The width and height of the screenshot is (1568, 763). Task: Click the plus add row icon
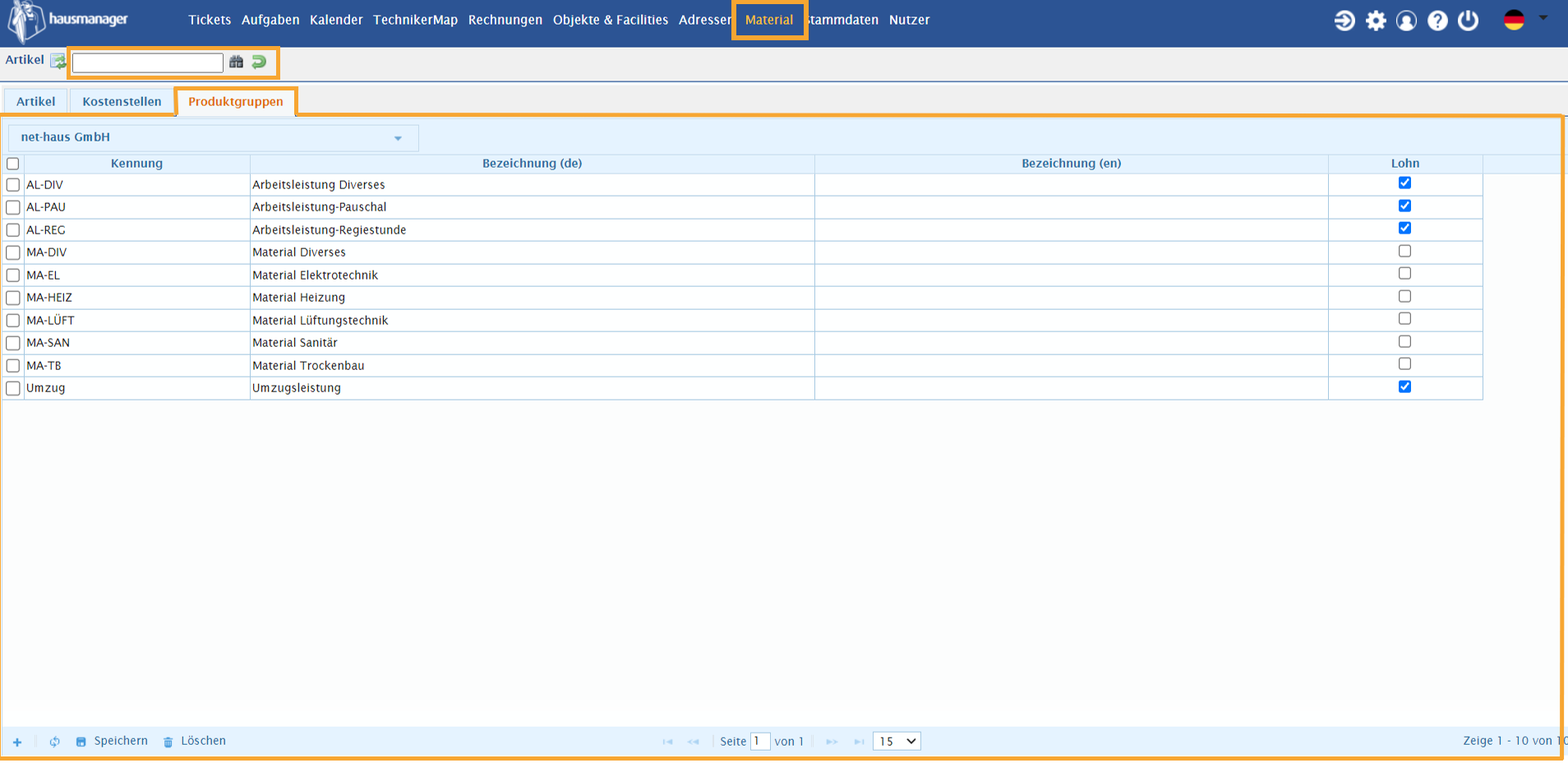[17, 742]
